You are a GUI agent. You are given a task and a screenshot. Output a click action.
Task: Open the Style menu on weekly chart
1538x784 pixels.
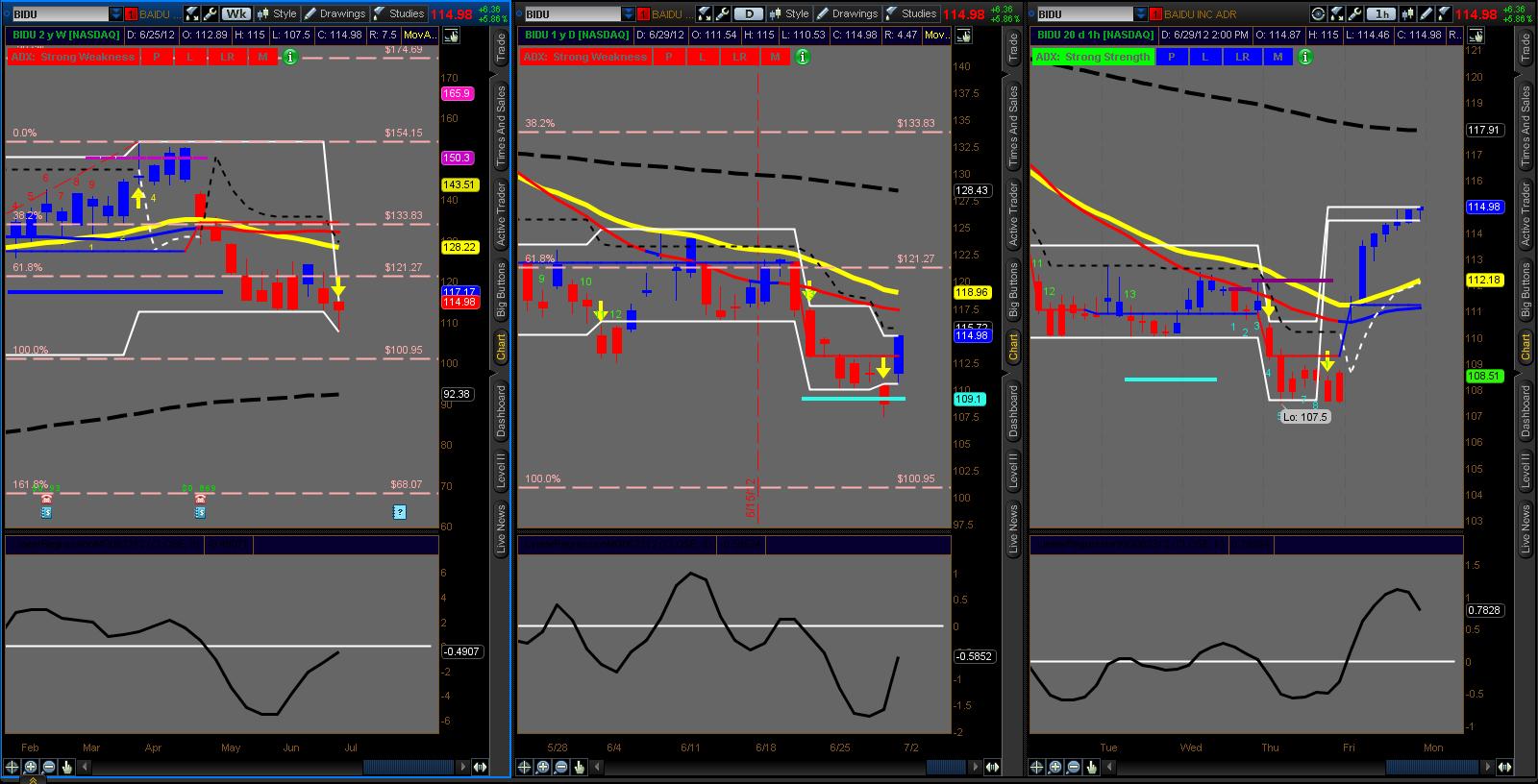point(277,13)
